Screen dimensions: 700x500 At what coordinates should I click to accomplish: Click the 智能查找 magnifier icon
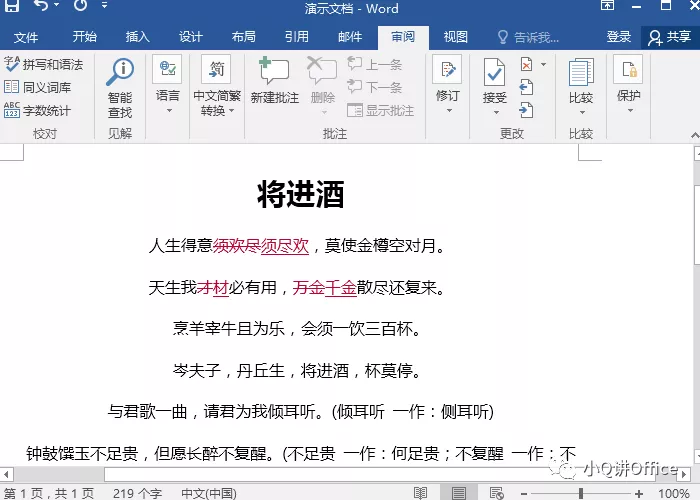point(120,71)
